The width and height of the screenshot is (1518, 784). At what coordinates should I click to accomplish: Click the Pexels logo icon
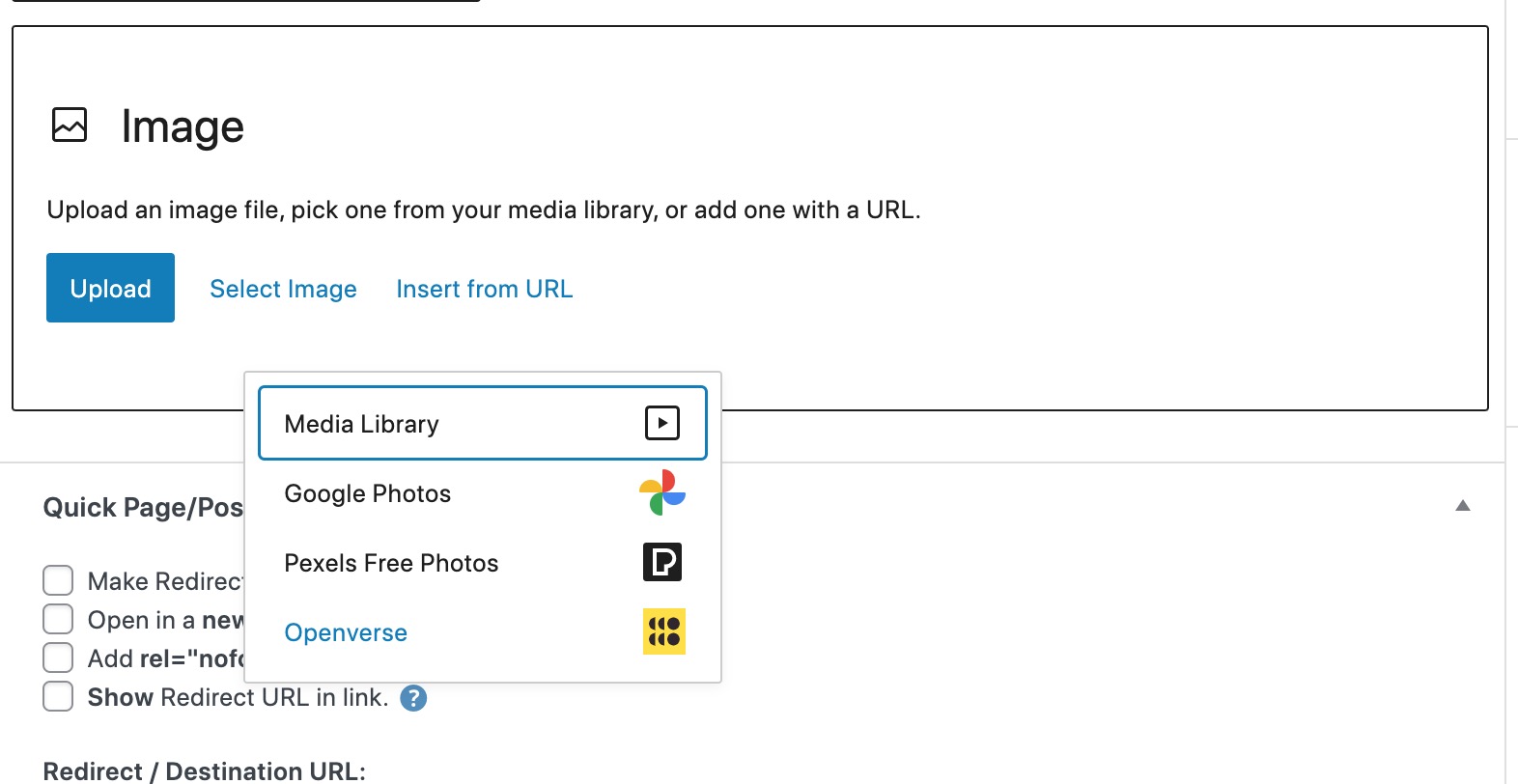[662, 562]
